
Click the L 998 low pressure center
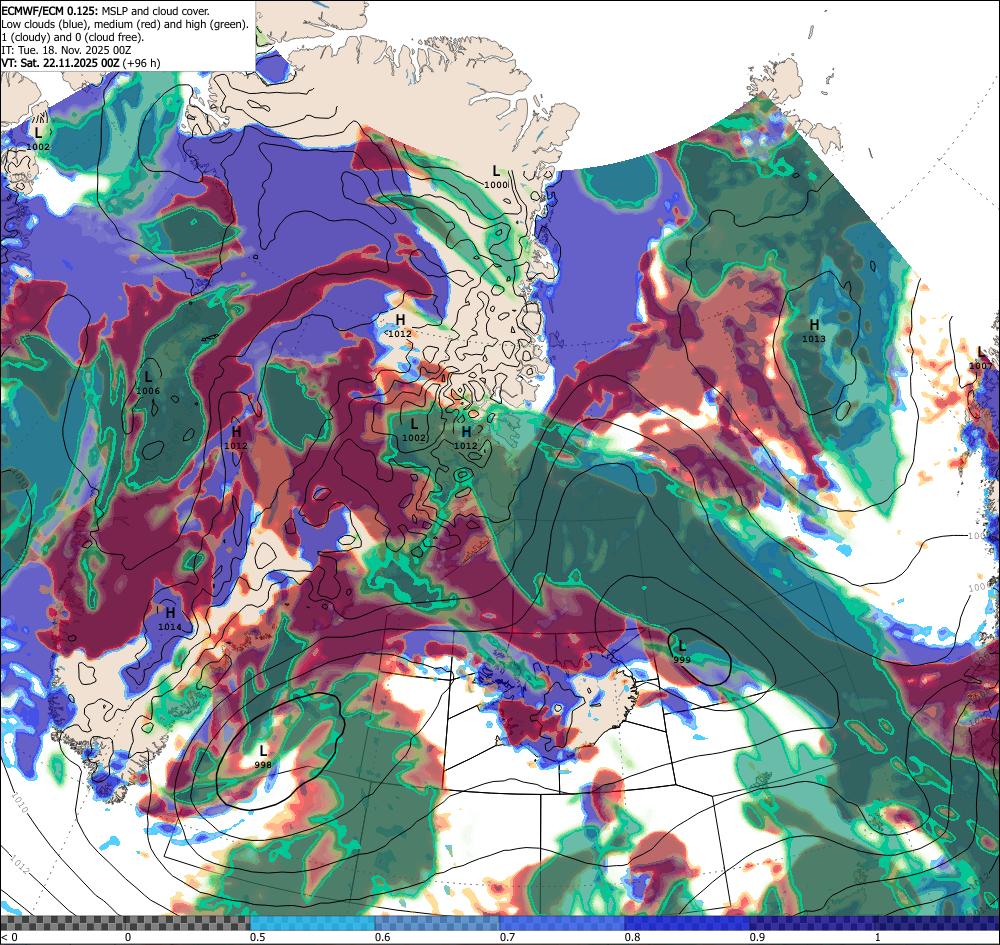[x=263, y=756]
